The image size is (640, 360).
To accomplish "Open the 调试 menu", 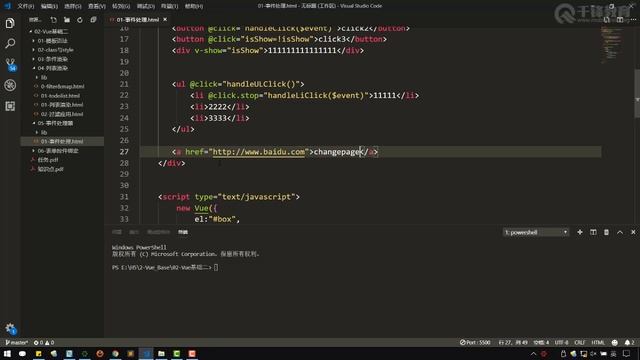I will click(x=145, y=6).
